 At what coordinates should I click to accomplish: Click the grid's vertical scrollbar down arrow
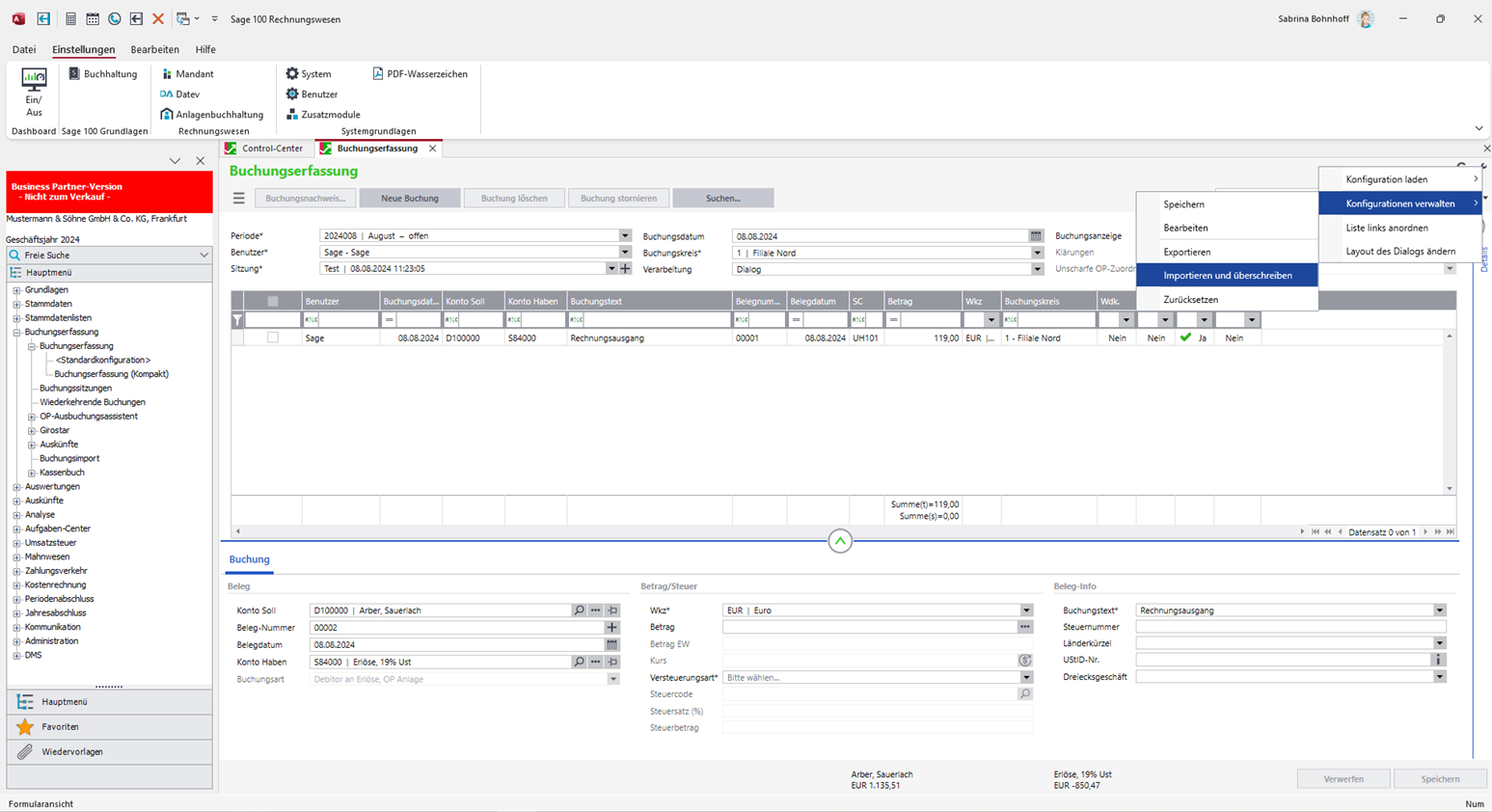tap(1449, 489)
